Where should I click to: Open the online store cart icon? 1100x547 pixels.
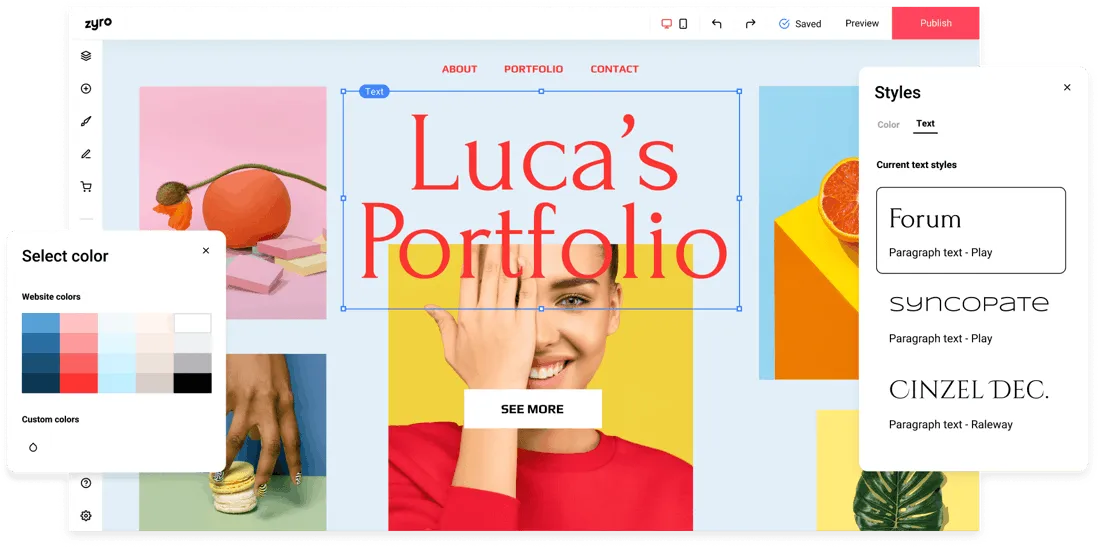[86, 187]
